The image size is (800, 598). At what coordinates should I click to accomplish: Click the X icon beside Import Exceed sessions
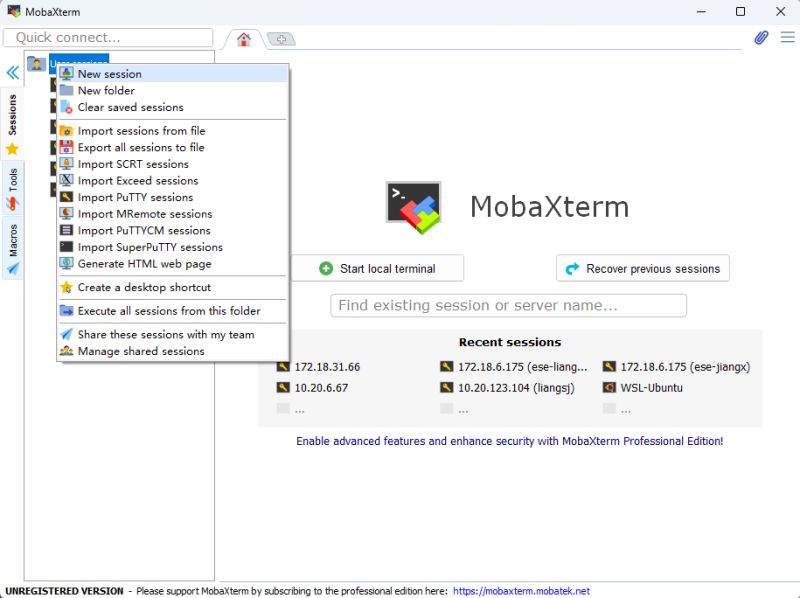(x=66, y=181)
